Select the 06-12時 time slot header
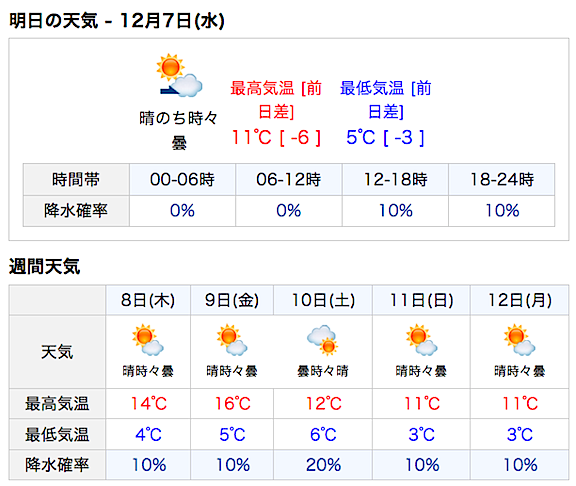576x486 pixels. [289, 180]
